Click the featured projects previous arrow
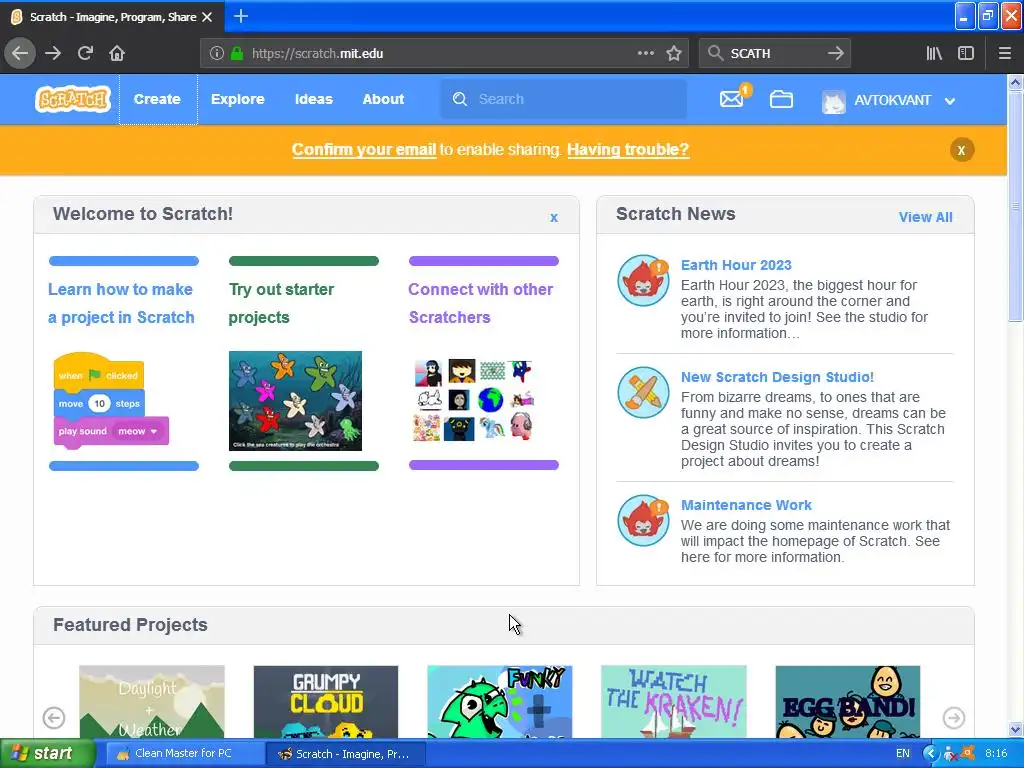The image size is (1024, 768). point(54,718)
